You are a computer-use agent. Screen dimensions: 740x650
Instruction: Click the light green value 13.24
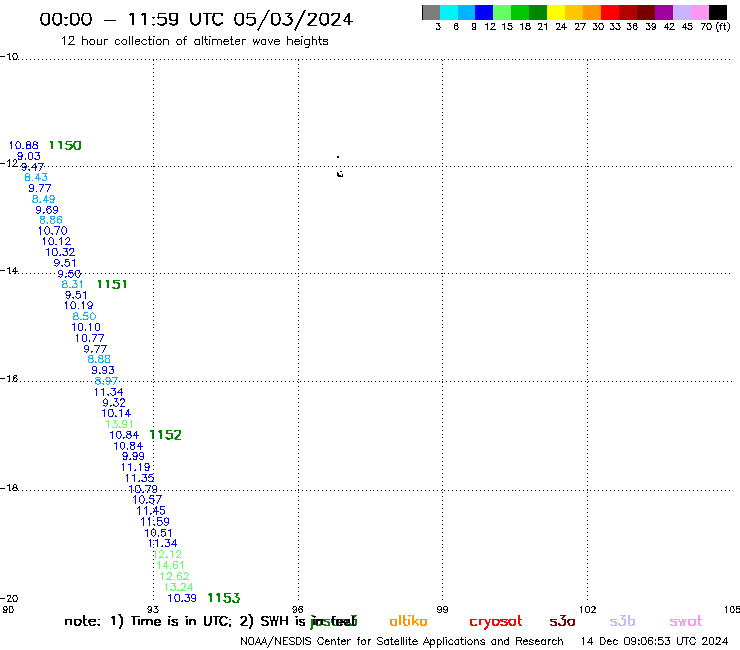[178, 587]
